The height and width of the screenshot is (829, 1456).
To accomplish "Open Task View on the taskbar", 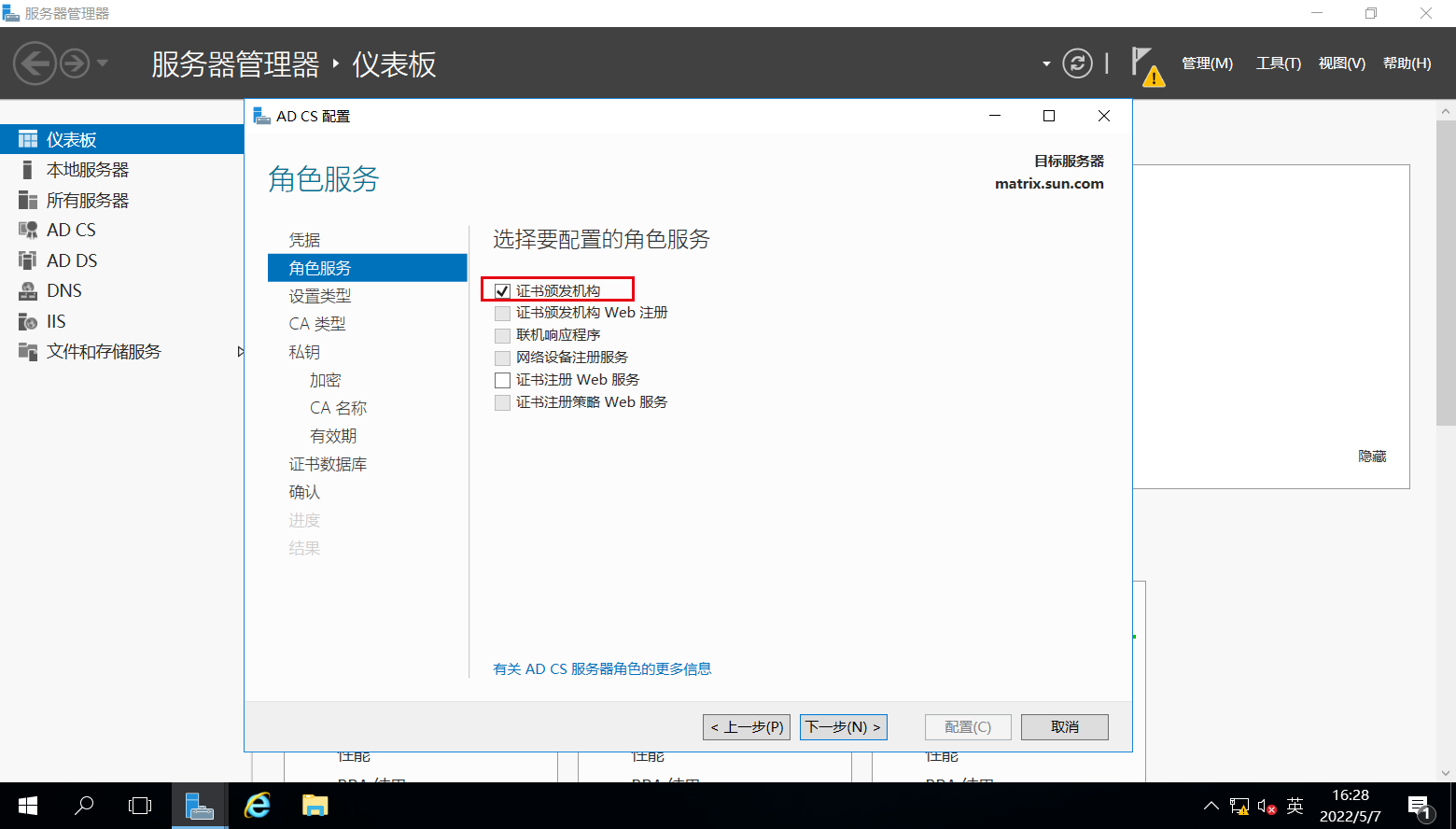I will tap(140, 806).
